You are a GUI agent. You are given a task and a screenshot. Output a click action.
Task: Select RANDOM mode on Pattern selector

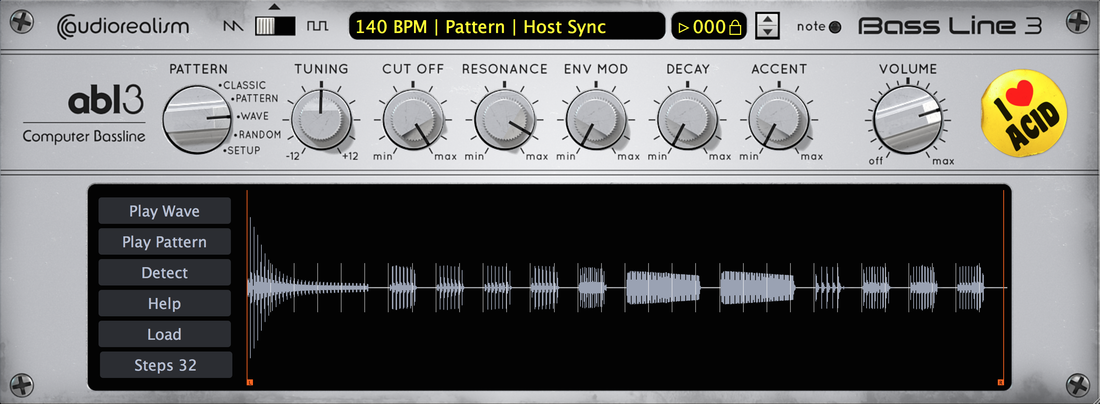tap(257, 134)
